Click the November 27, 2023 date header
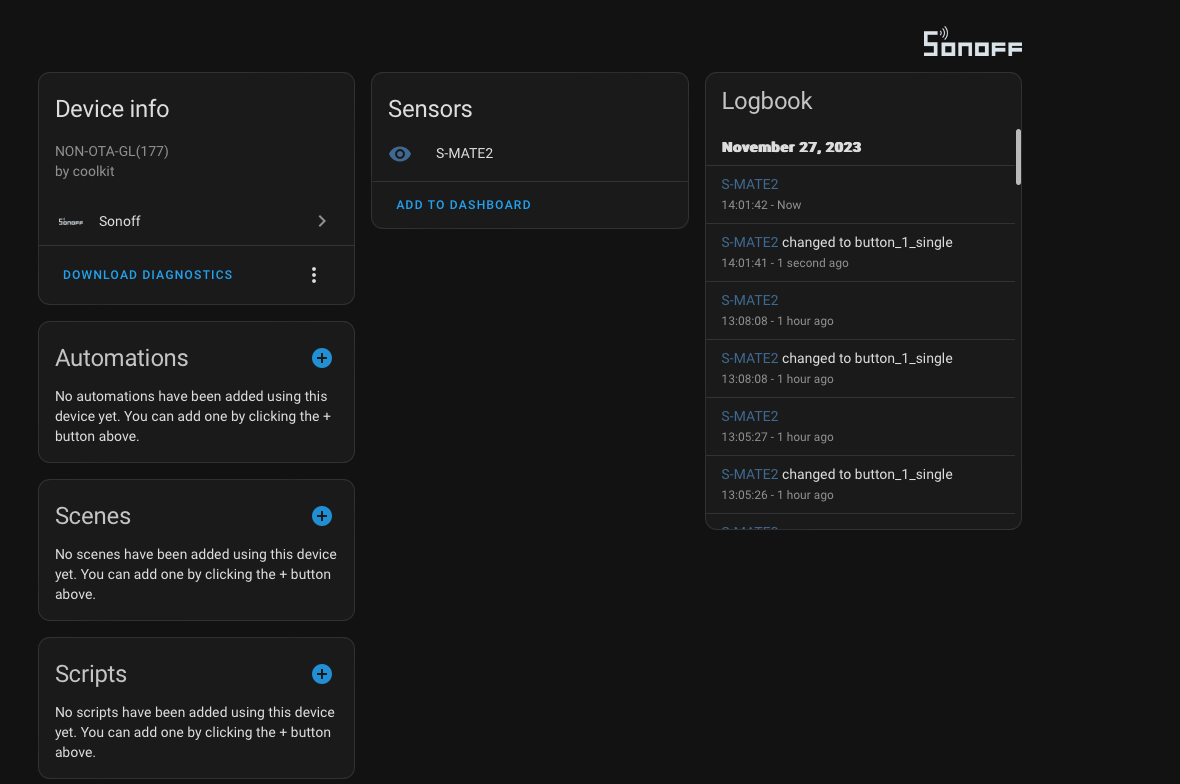Image resolution: width=1180 pixels, height=784 pixels. pos(791,147)
